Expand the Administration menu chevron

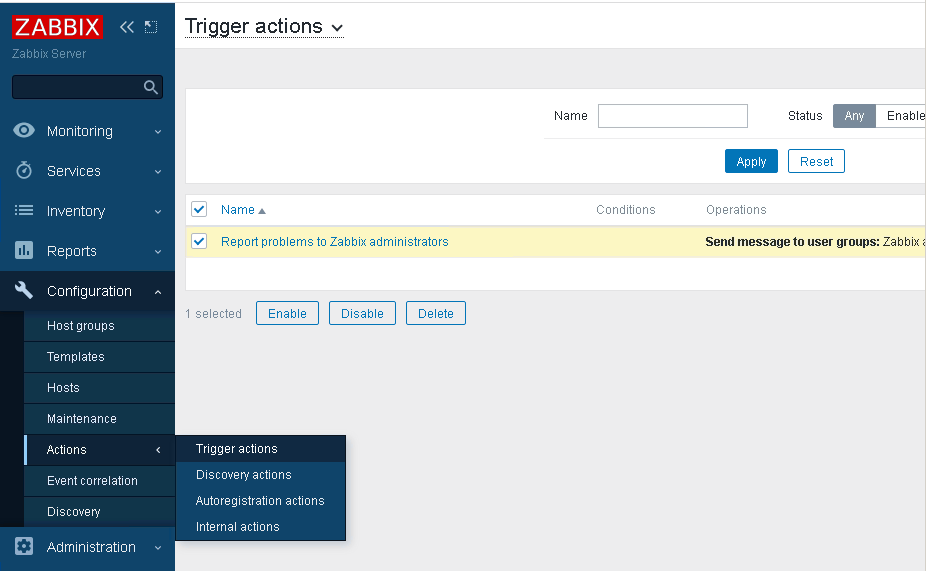(158, 547)
